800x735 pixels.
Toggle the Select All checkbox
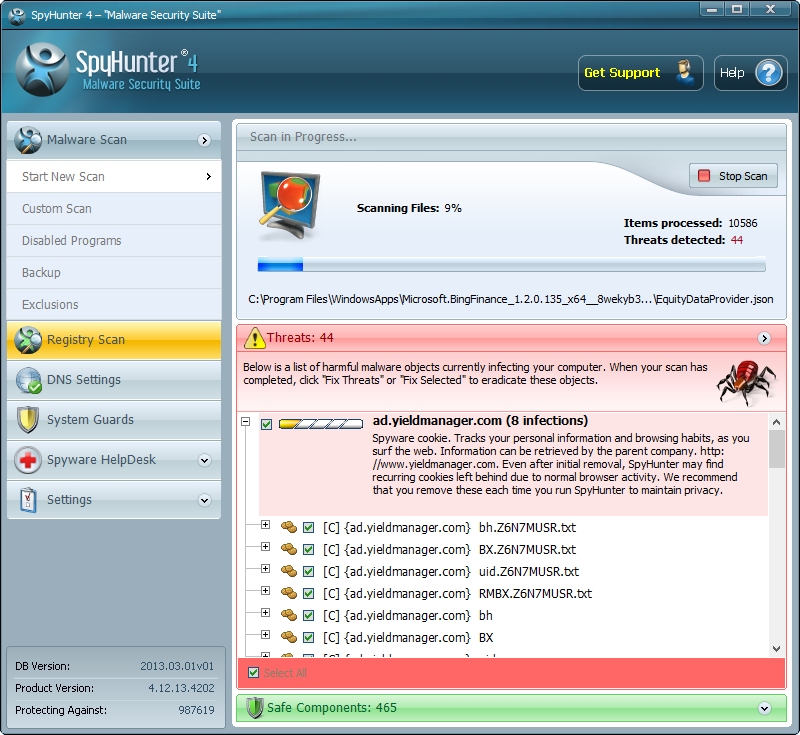click(254, 673)
